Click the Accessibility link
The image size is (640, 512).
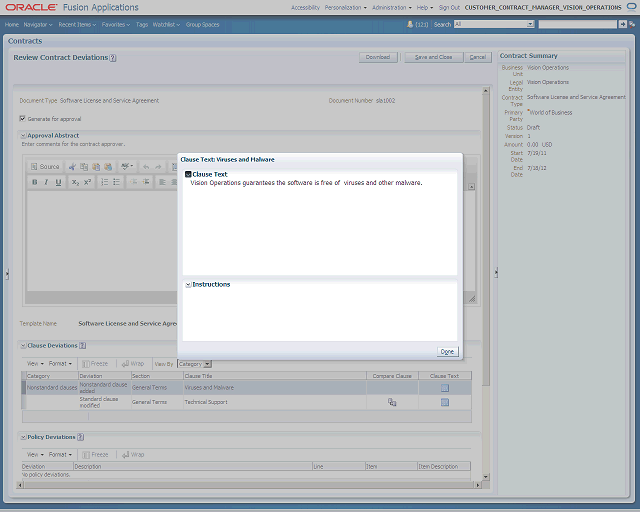pyautogui.click(x=305, y=8)
